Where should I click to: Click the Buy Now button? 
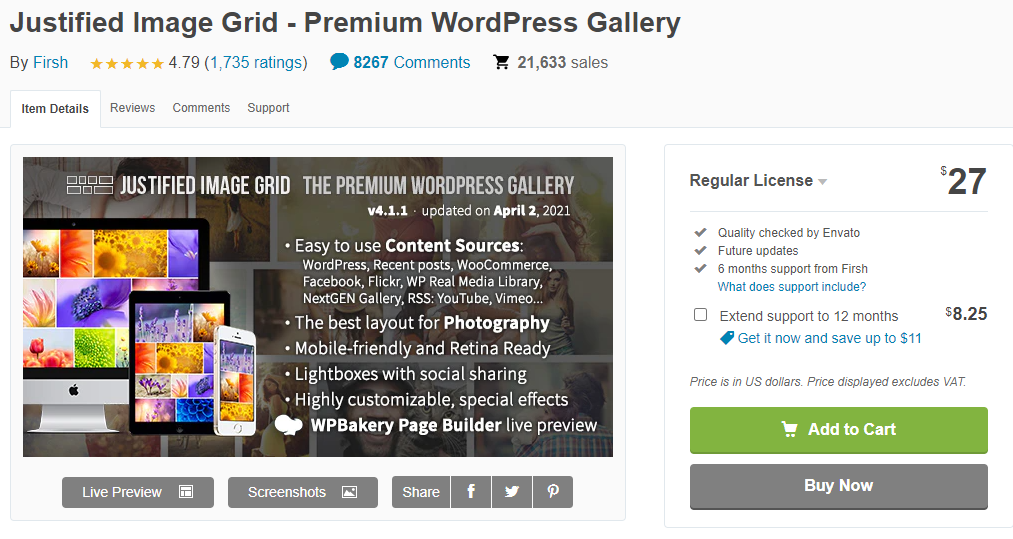click(x=839, y=486)
